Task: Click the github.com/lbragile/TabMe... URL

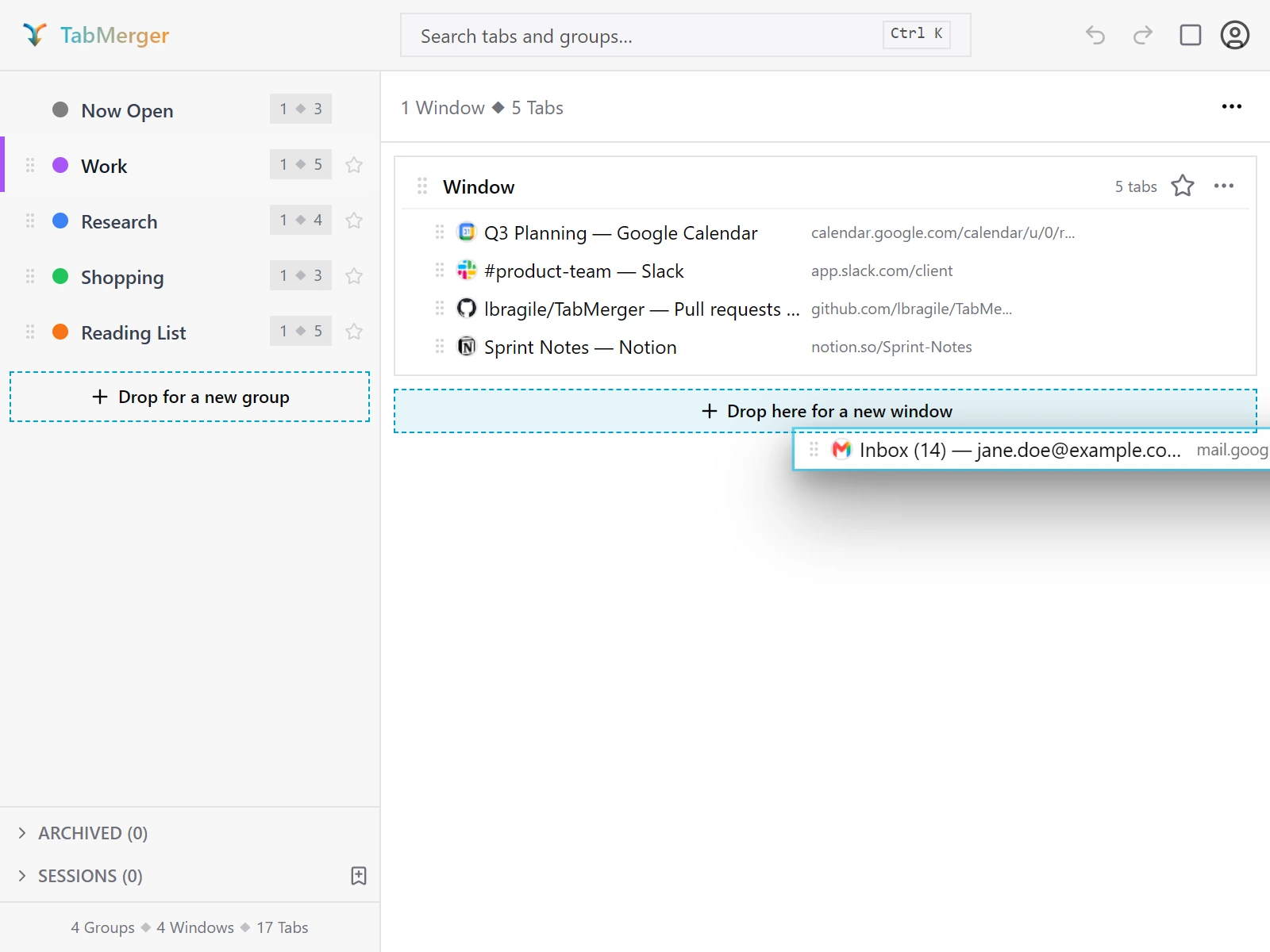Action: (911, 309)
